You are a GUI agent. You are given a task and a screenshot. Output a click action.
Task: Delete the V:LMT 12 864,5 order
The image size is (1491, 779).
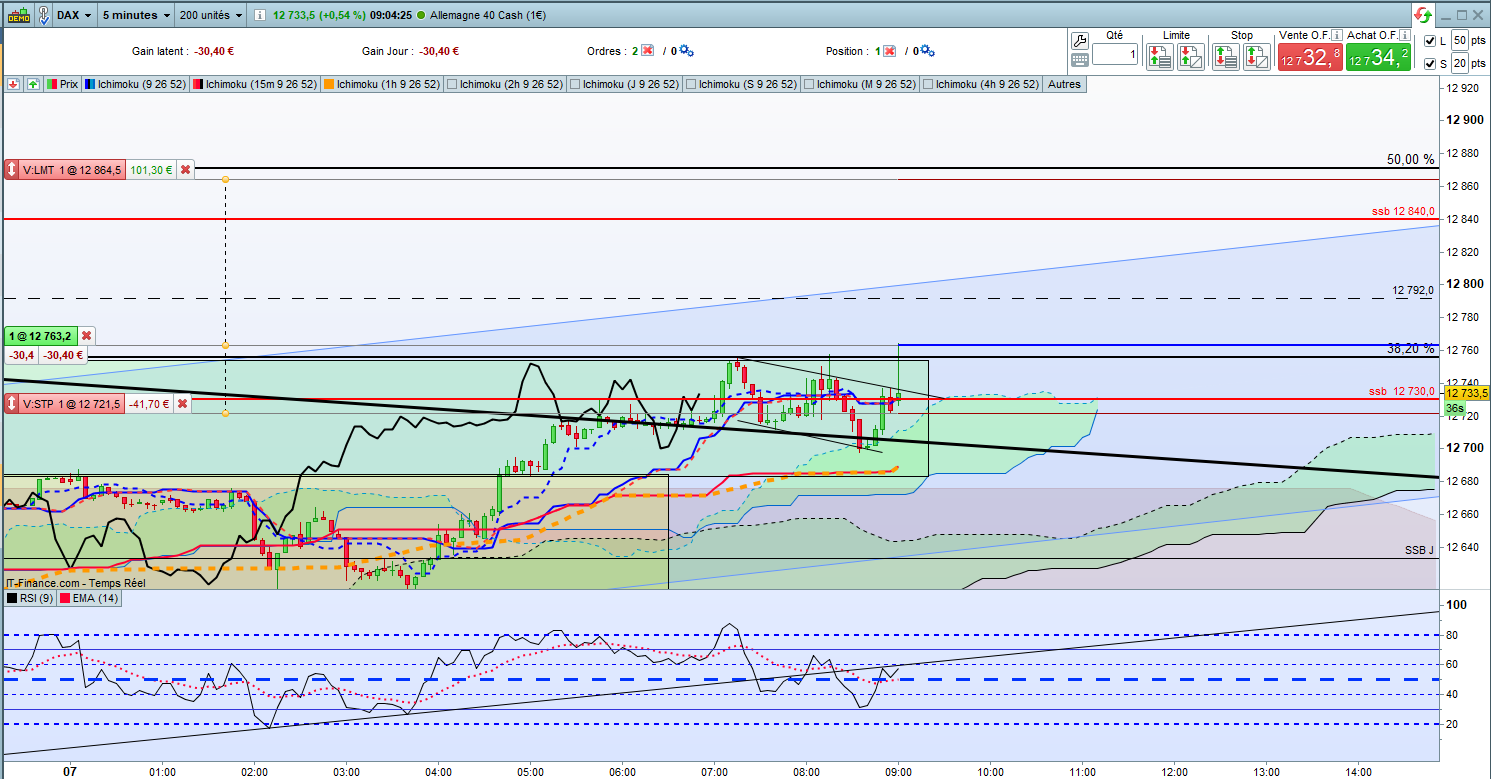[x=185, y=170]
